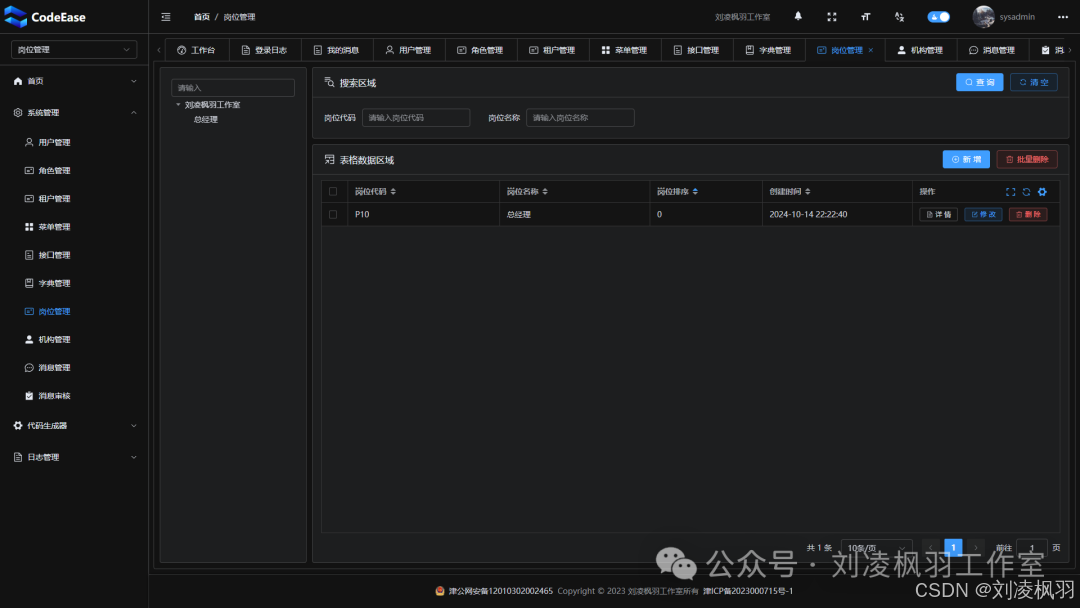
Task: Open 机构管理 in the sidebar
Action: (74, 340)
